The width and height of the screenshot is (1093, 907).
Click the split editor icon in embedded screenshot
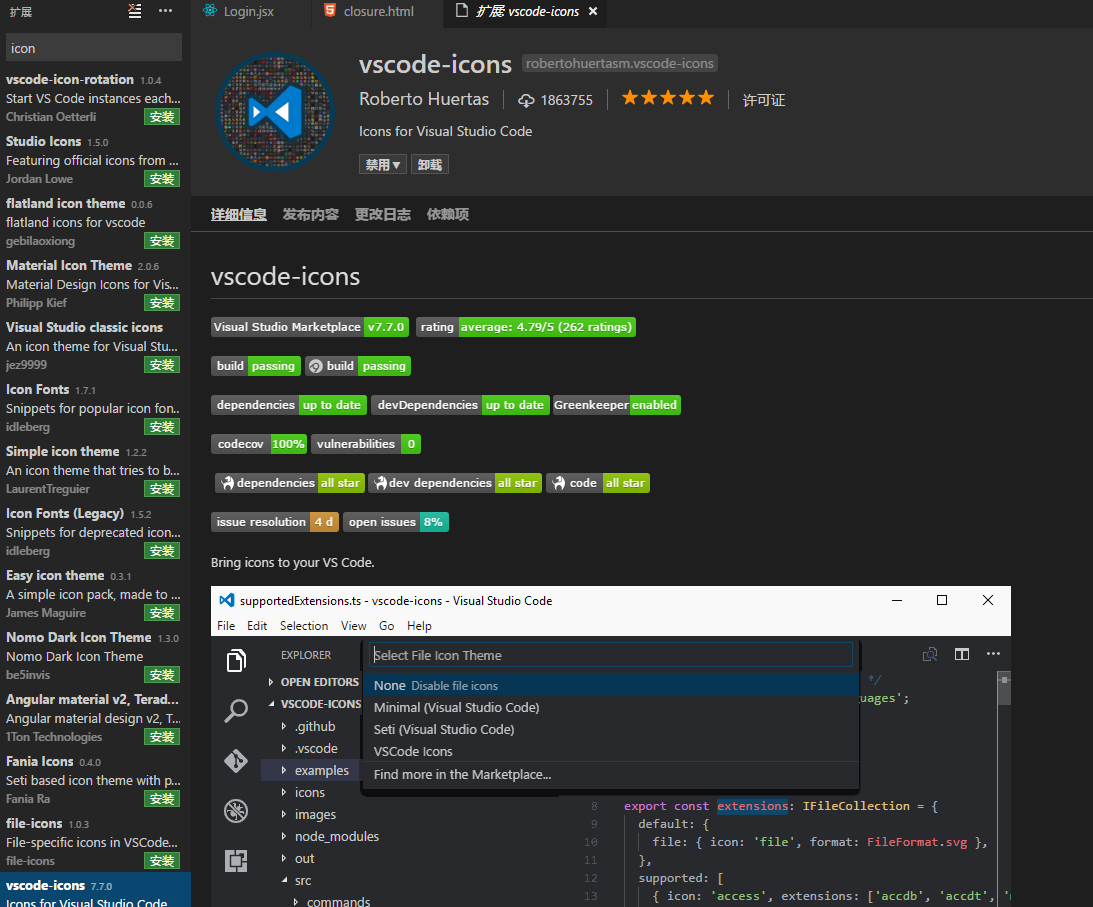tap(962, 654)
